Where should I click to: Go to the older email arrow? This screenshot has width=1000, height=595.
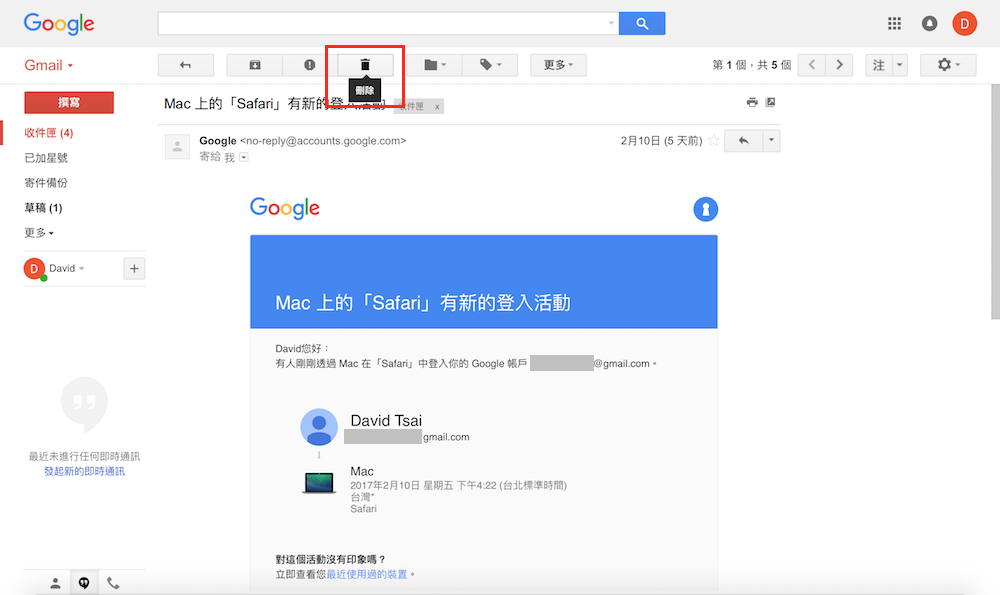point(839,65)
